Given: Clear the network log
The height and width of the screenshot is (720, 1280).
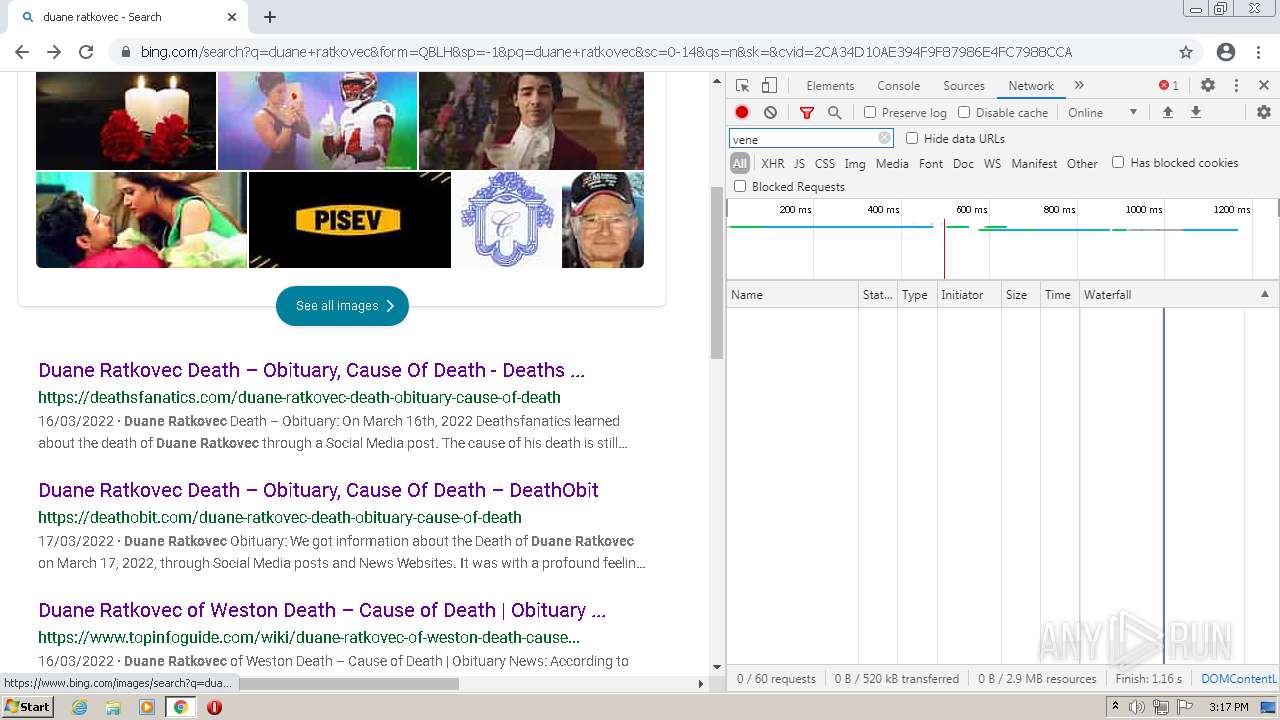Looking at the screenshot, I should click(x=770, y=113).
